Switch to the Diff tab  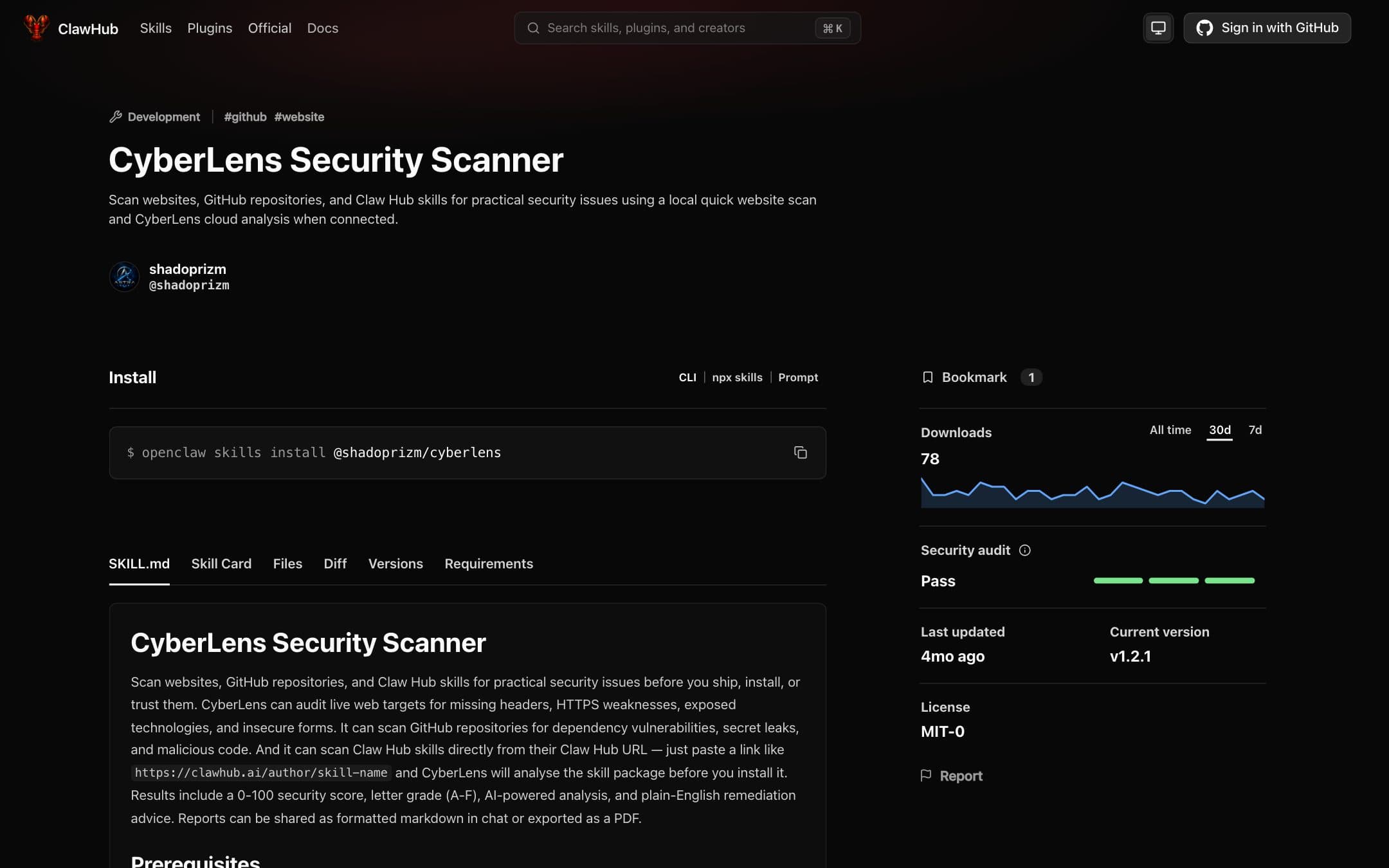335,563
